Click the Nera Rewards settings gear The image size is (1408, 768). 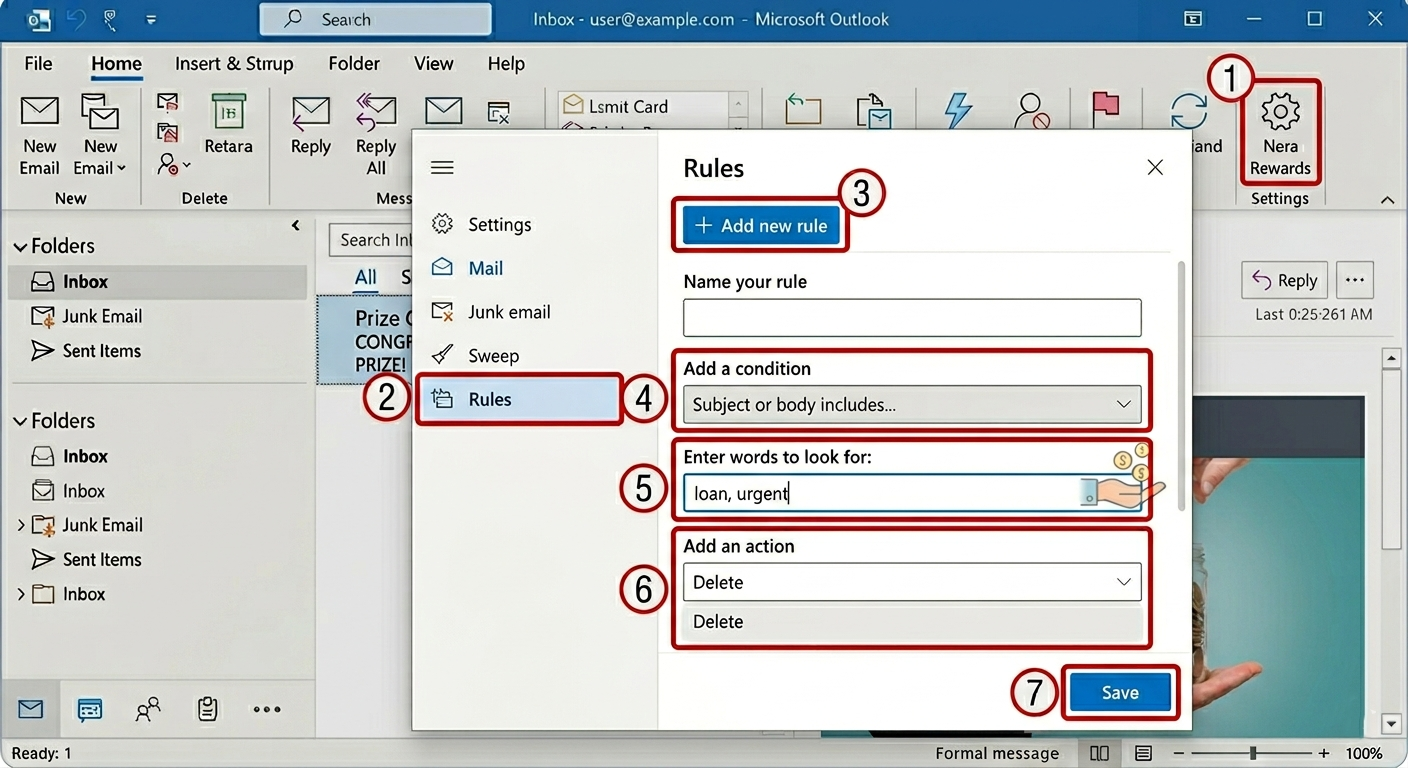(x=1280, y=130)
